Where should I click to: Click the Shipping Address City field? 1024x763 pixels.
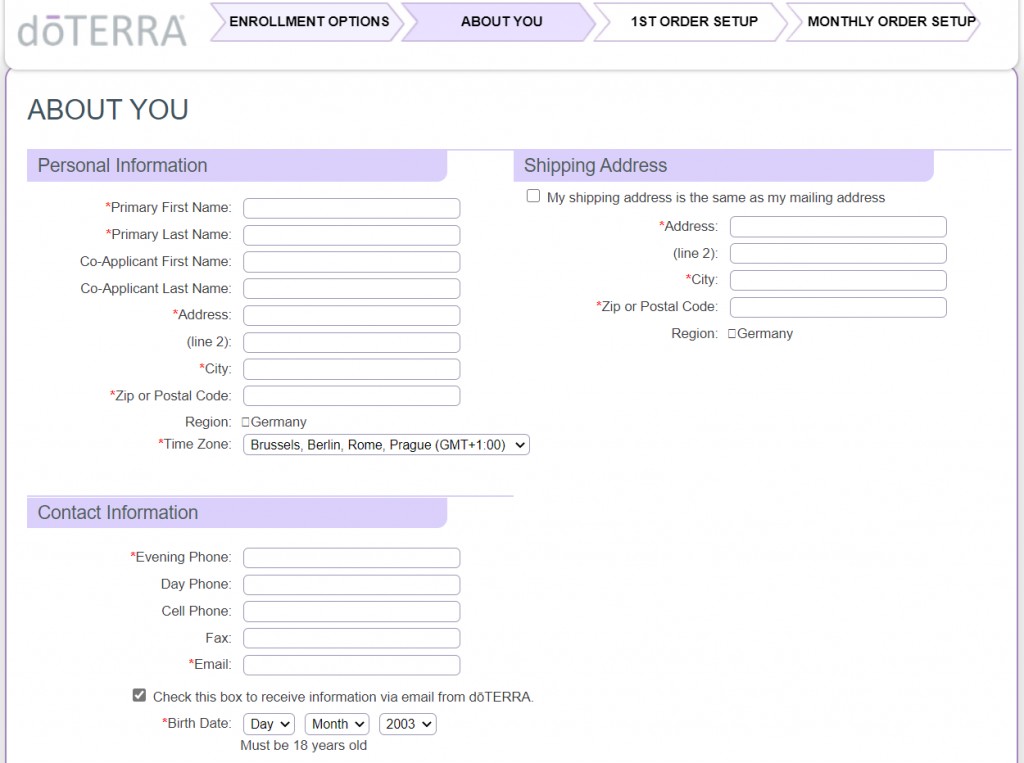tap(838, 280)
